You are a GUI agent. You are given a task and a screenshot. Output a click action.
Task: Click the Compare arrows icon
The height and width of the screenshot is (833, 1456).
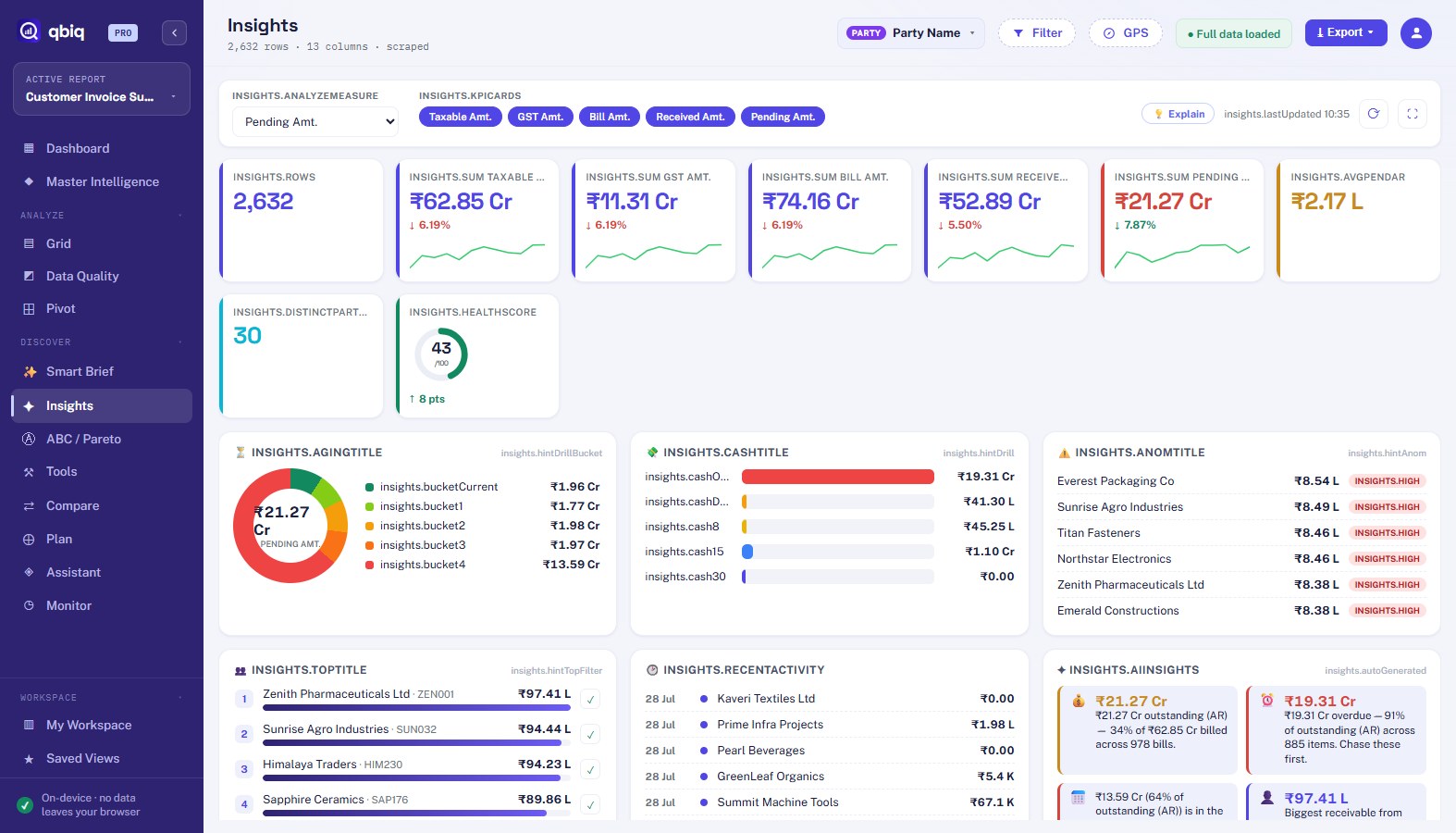click(29, 505)
